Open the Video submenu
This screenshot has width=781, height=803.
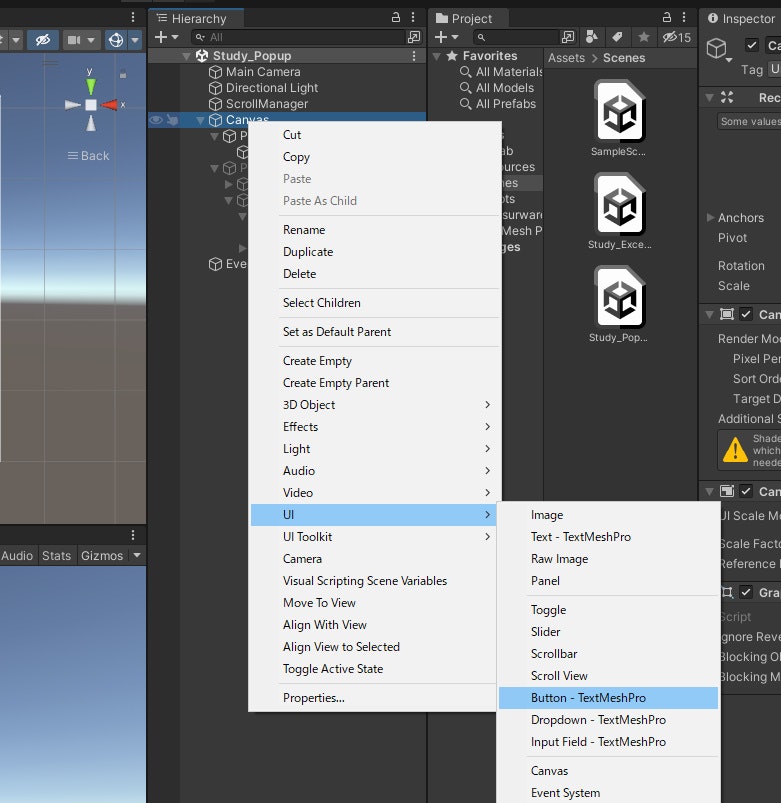[x=374, y=493]
